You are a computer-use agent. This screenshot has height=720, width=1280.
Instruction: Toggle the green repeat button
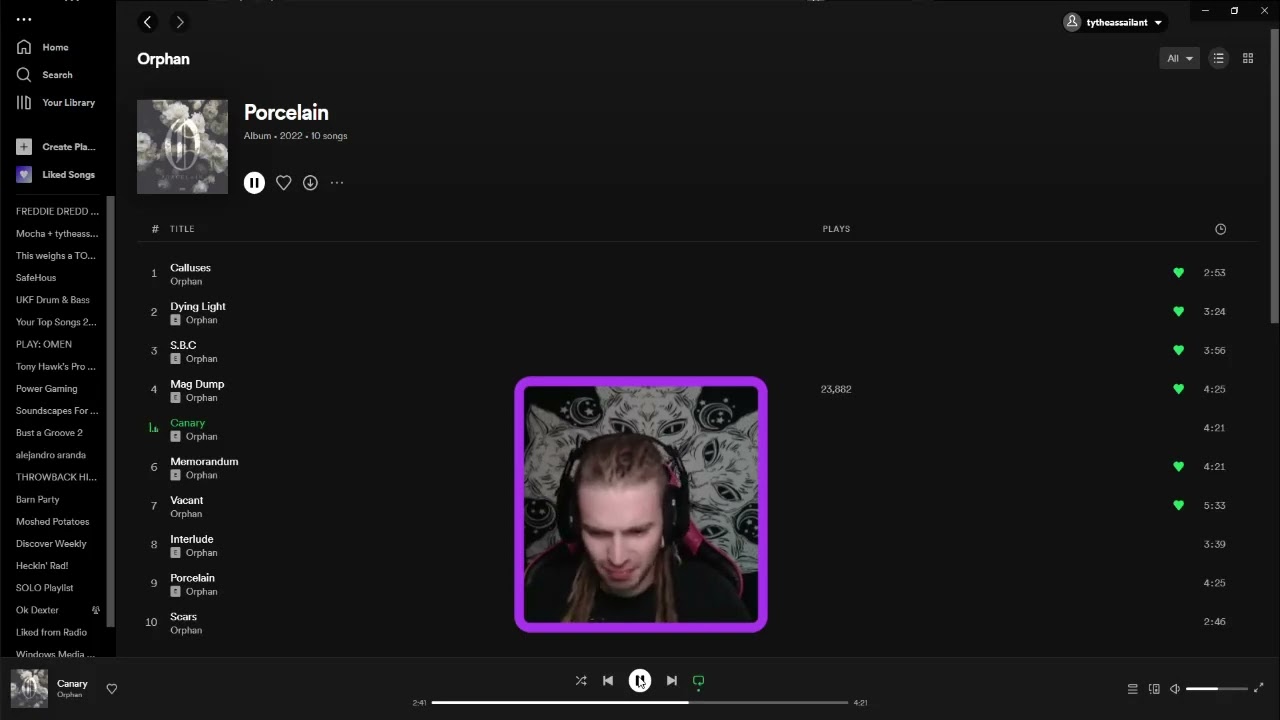coord(699,681)
